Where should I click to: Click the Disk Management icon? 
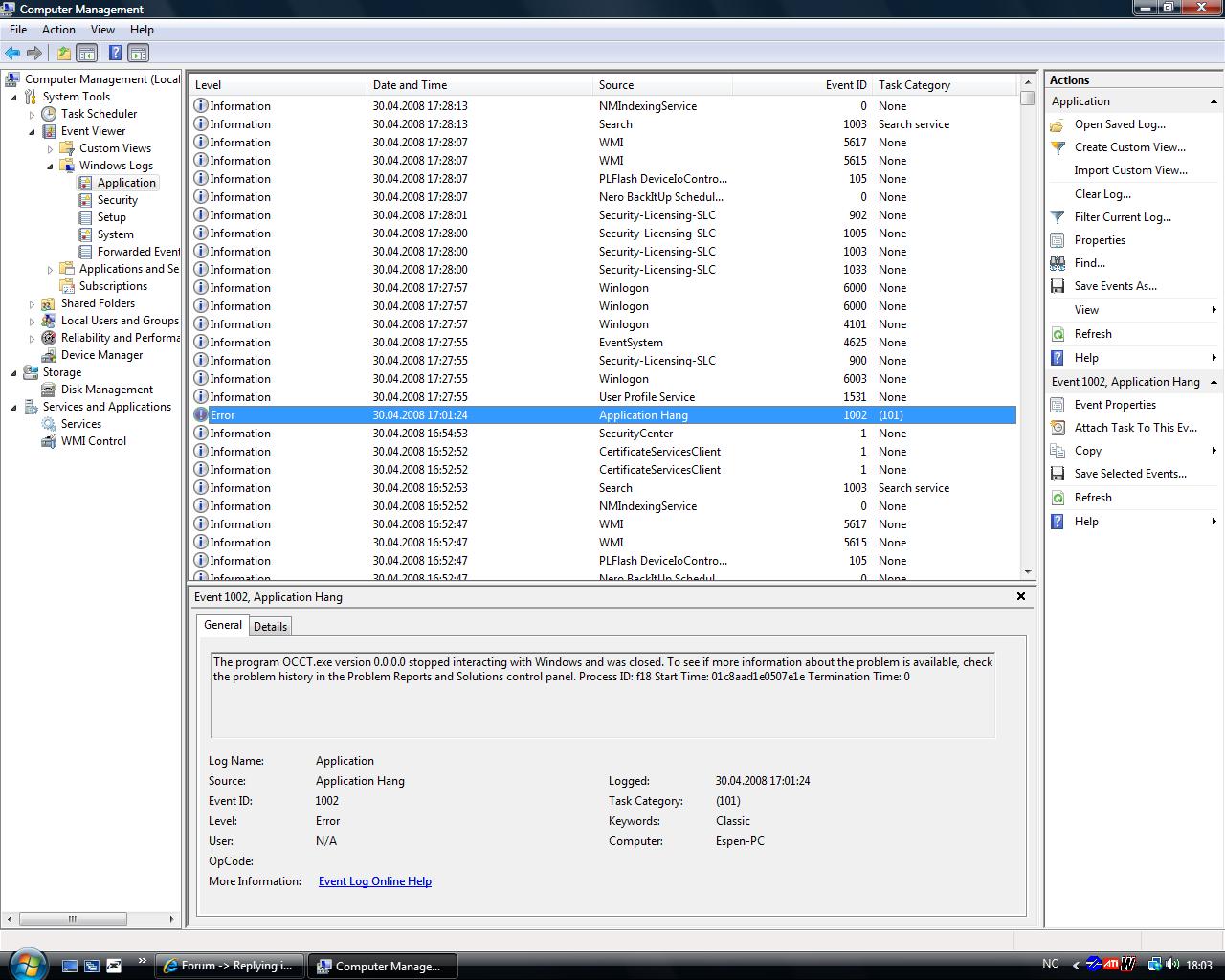[x=49, y=390]
